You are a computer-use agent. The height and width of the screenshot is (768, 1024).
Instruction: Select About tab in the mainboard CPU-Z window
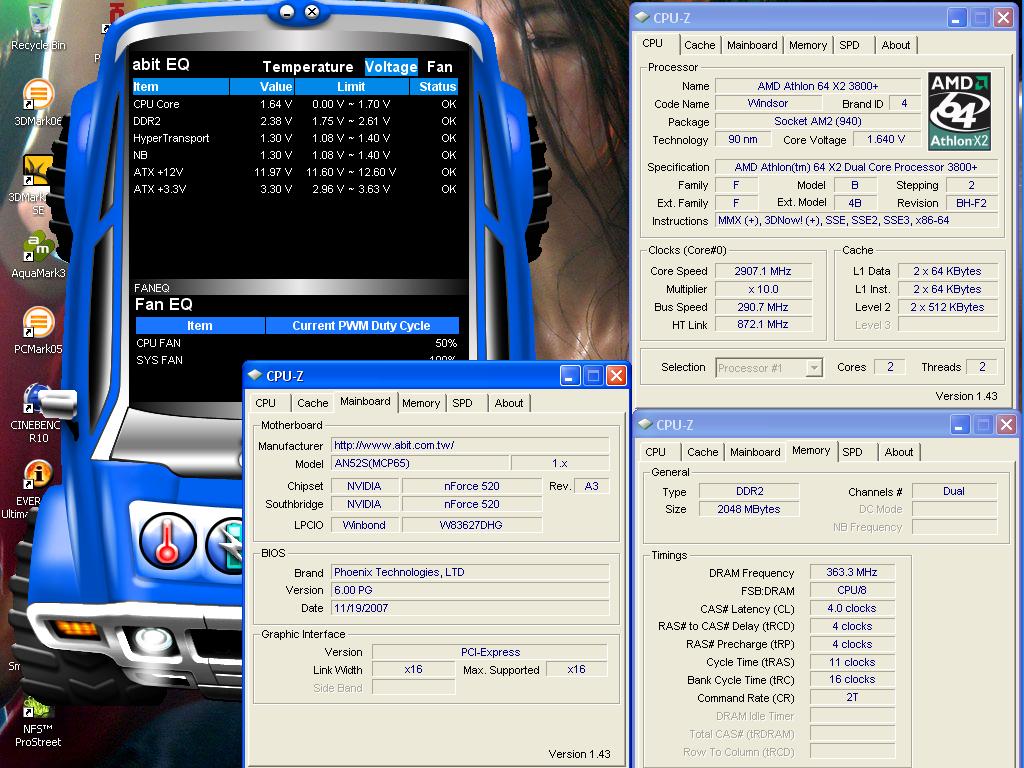[508, 403]
